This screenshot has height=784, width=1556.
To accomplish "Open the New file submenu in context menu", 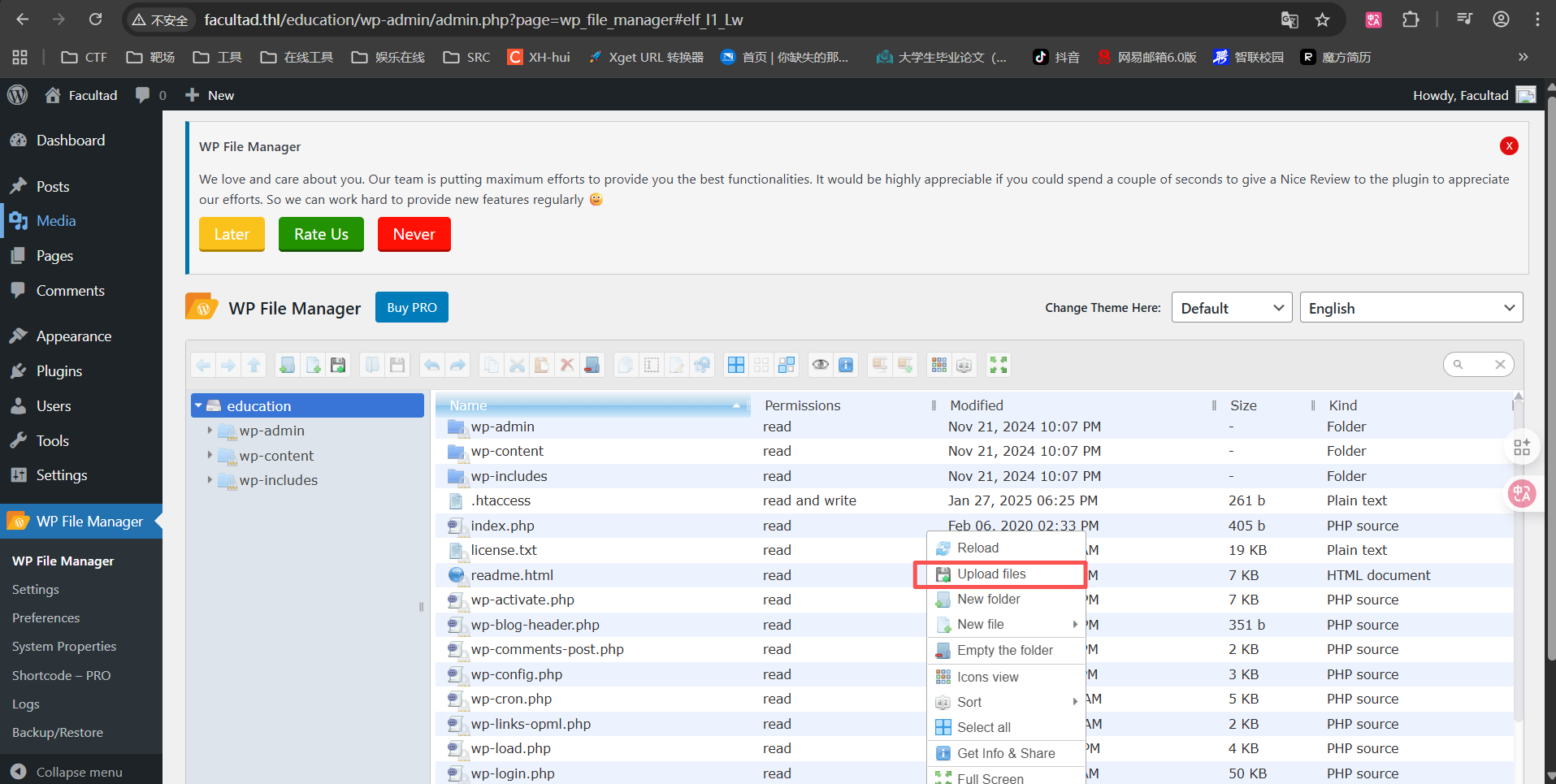I will click(1006, 625).
